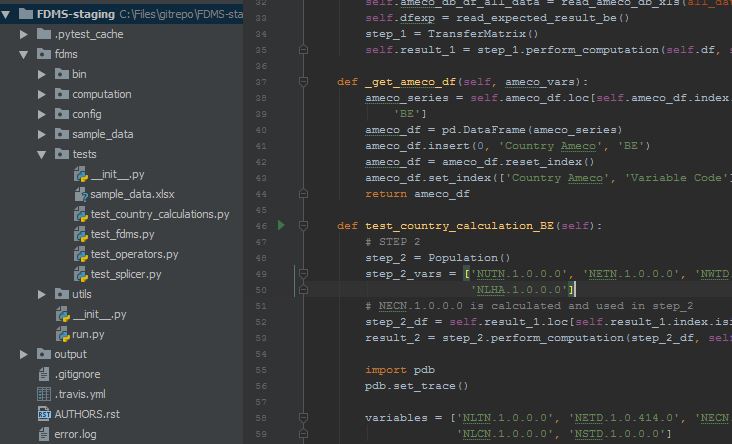Click Python icon of tests __init__.py
The height and width of the screenshot is (444, 732).
(x=81, y=174)
